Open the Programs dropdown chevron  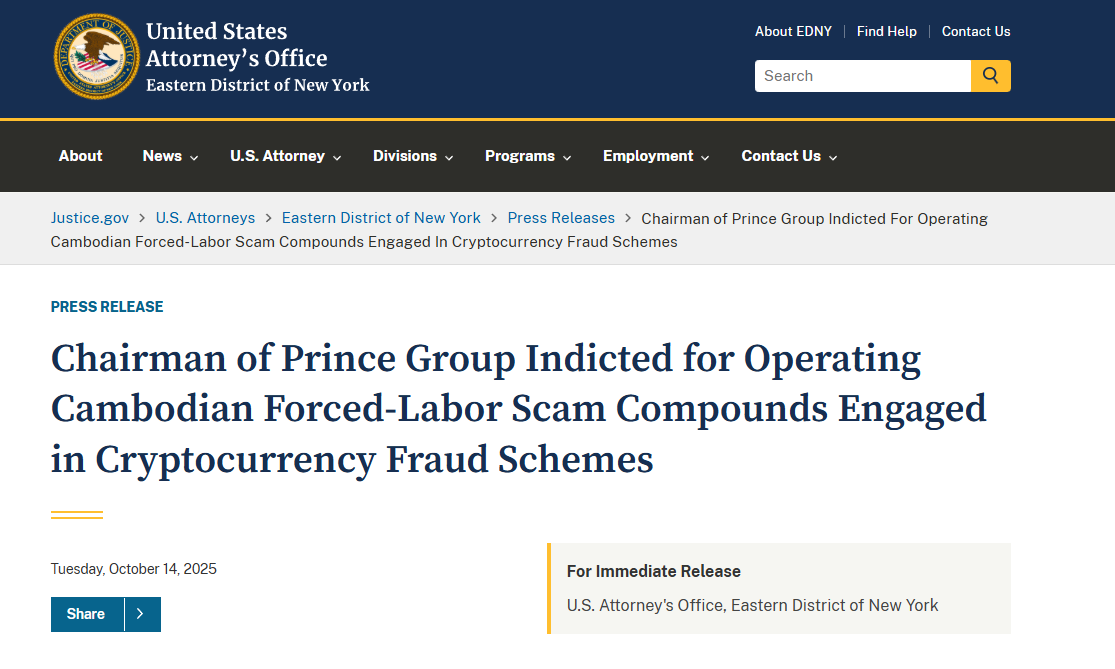pos(567,157)
